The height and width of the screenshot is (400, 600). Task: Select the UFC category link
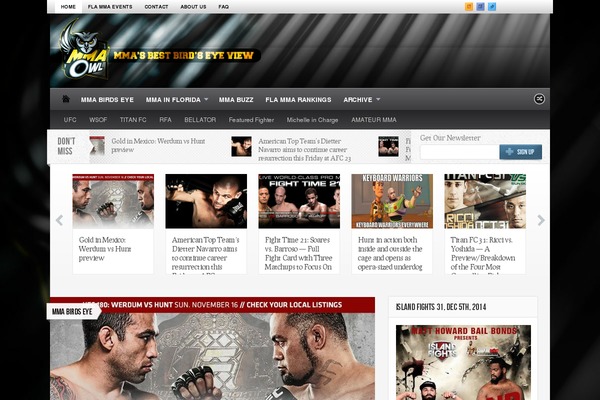point(70,120)
